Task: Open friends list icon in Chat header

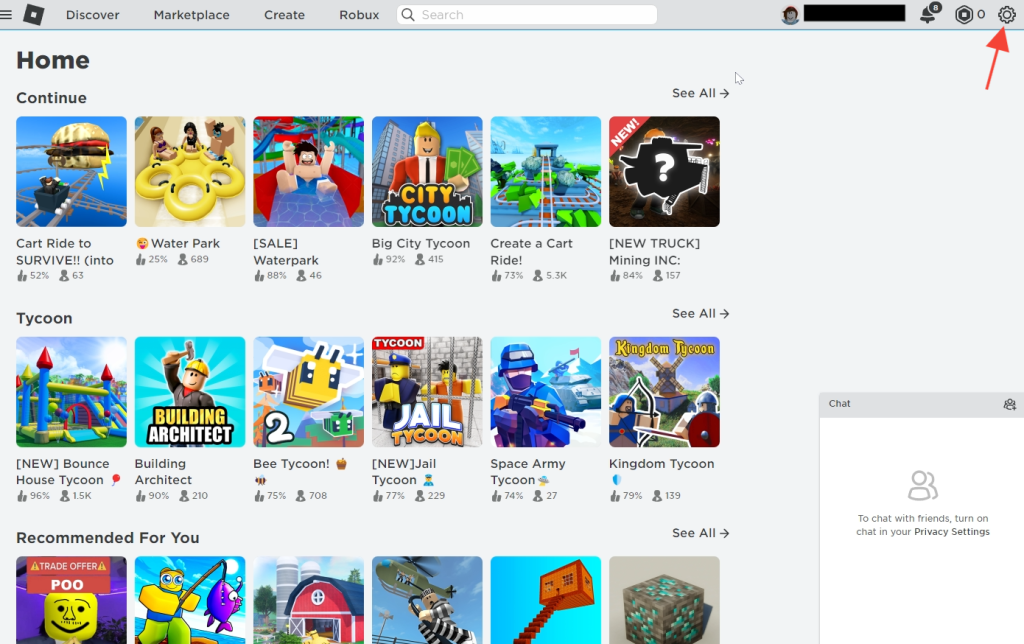Action: pyautogui.click(x=1009, y=404)
